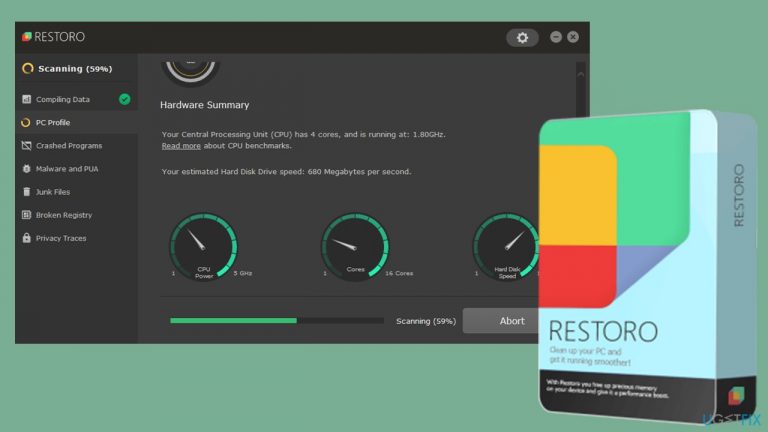Open Broken Registry section
Screen dimensions: 768x432
point(76,215)
